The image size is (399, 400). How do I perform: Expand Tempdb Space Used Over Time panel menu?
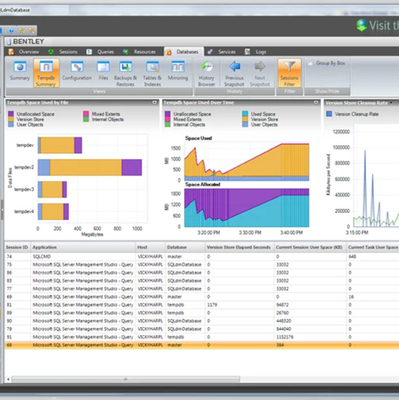(316, 103)
